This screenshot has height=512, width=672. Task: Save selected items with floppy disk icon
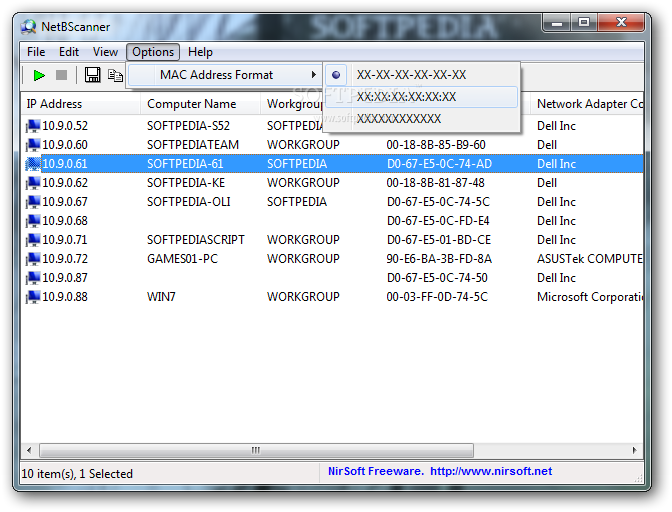click(92, 75)
